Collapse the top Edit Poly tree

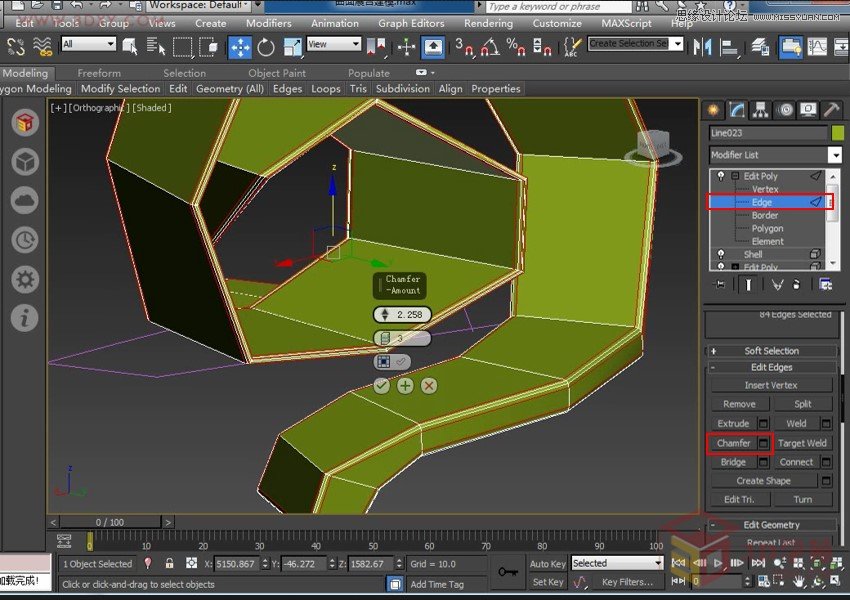click(735, 176)
